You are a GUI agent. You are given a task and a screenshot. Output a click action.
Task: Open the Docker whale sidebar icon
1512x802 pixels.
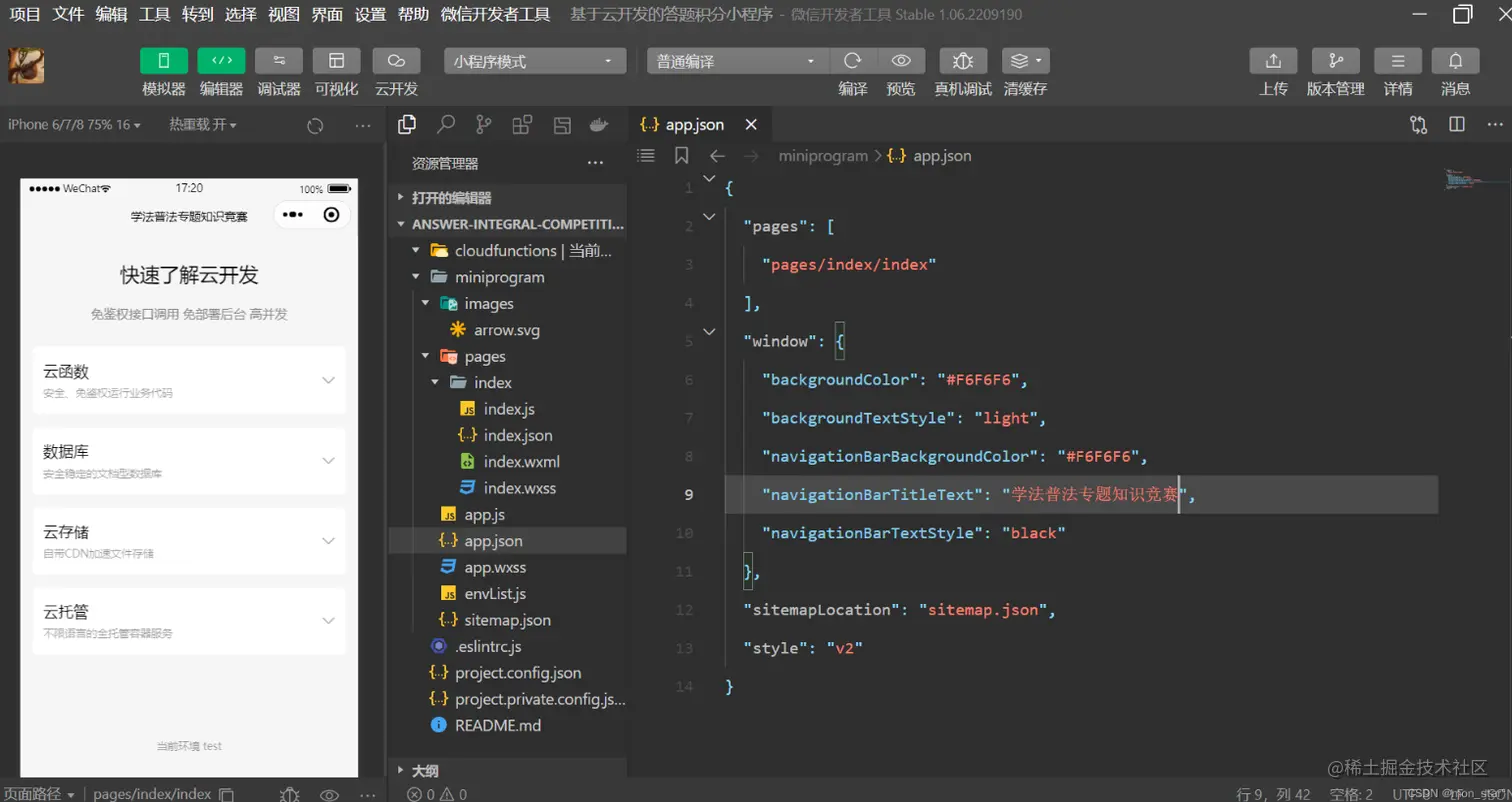599,125
